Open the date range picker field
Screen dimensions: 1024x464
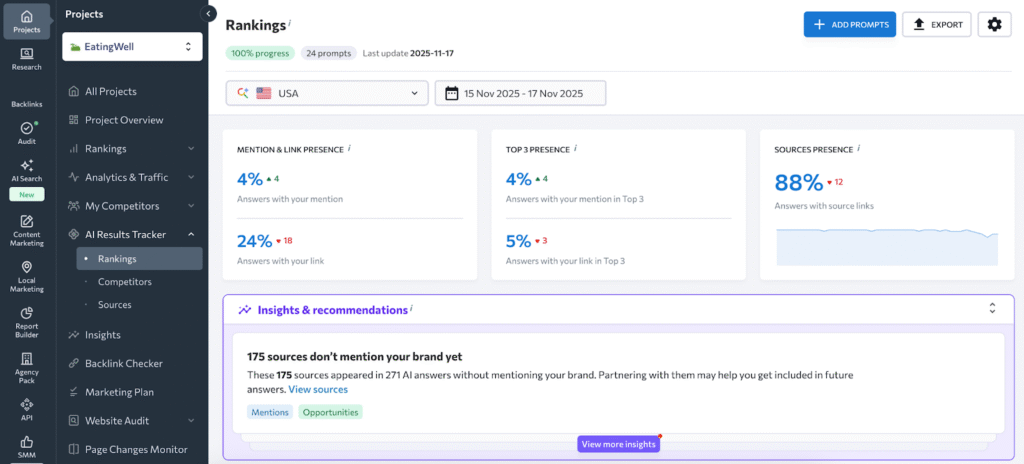click(520, 93)
